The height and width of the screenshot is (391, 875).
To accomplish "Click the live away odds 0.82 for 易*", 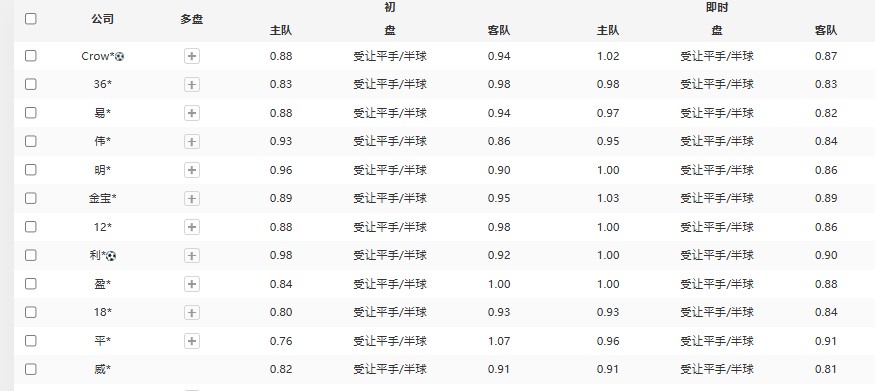I will 826,113.
